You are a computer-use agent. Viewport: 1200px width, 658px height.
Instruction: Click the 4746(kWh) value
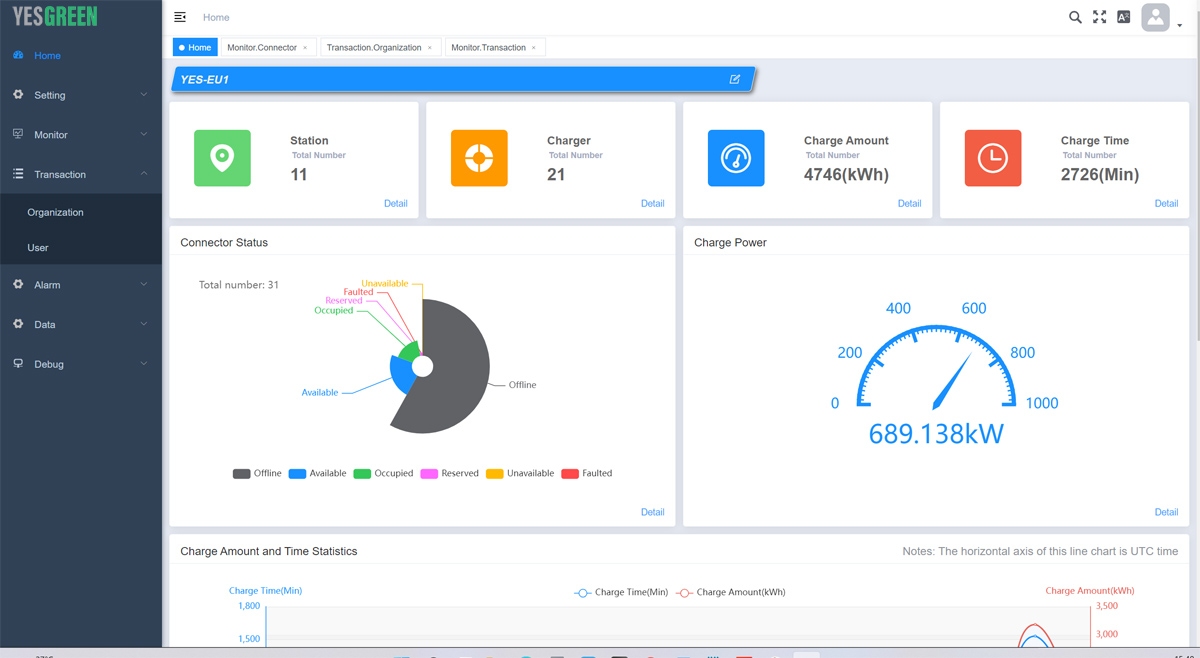846,174
